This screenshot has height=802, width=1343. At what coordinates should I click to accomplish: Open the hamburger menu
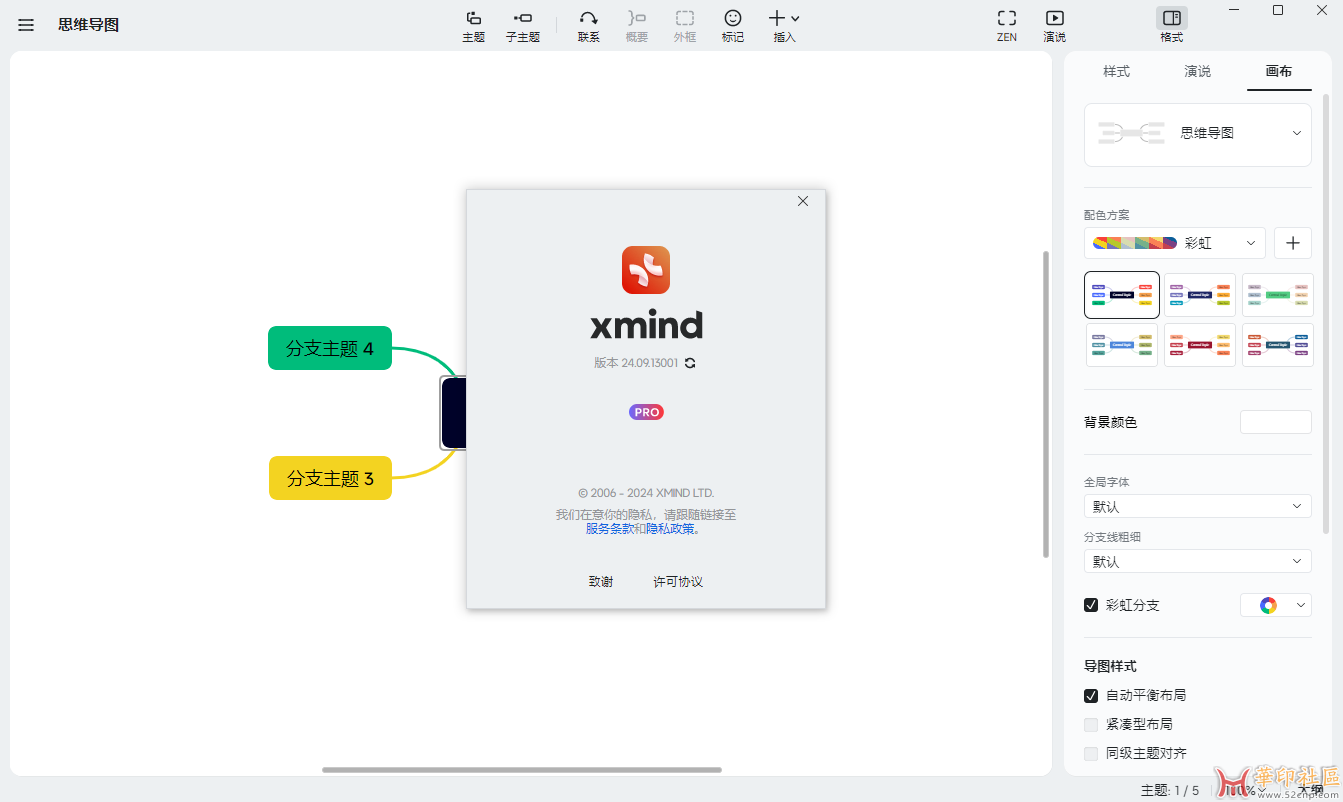coord(25,25)
